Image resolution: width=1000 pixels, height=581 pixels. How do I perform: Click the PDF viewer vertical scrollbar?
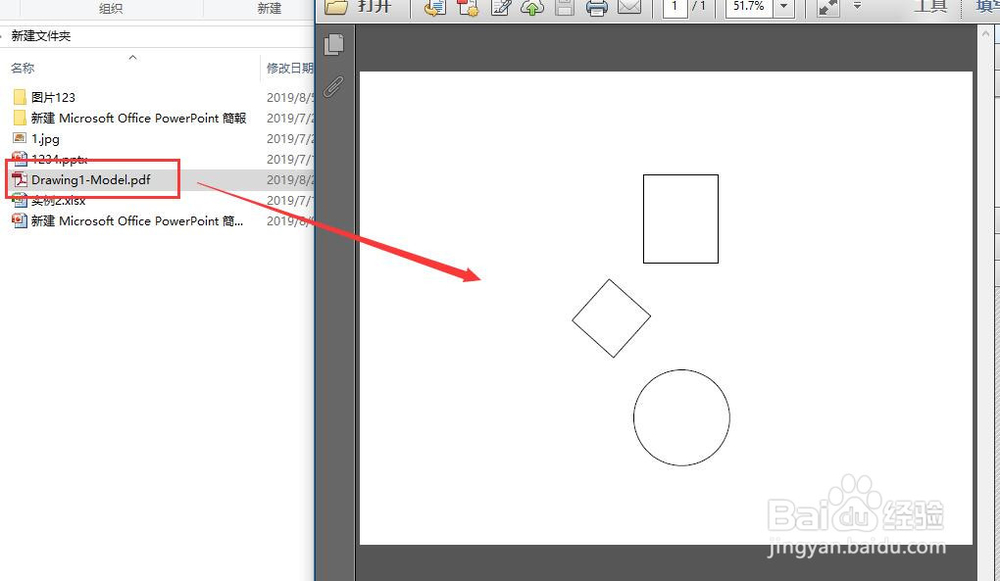point(985,303)
